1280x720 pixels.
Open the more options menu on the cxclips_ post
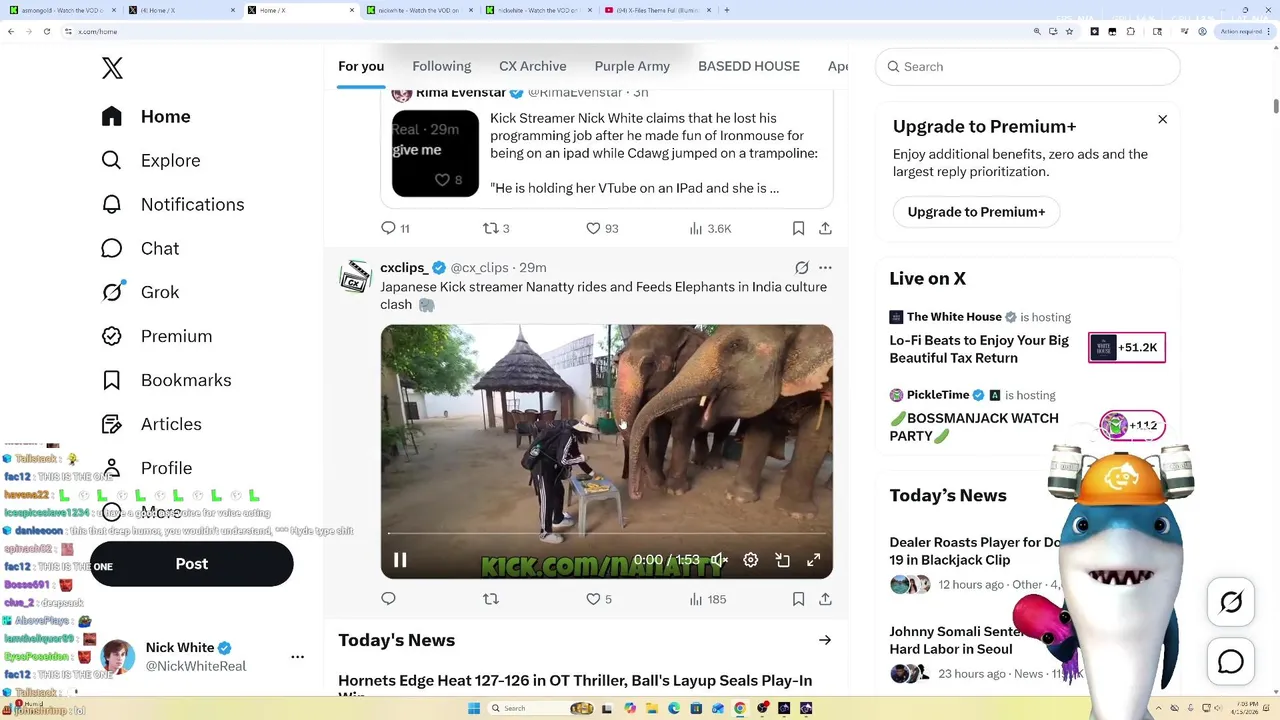point(825,268)
